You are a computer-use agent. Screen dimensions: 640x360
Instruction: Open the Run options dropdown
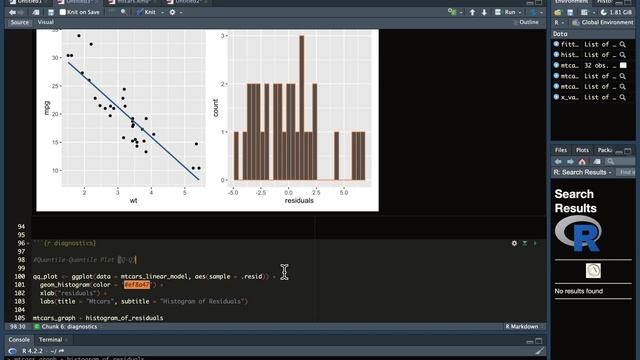coord(520,13)
